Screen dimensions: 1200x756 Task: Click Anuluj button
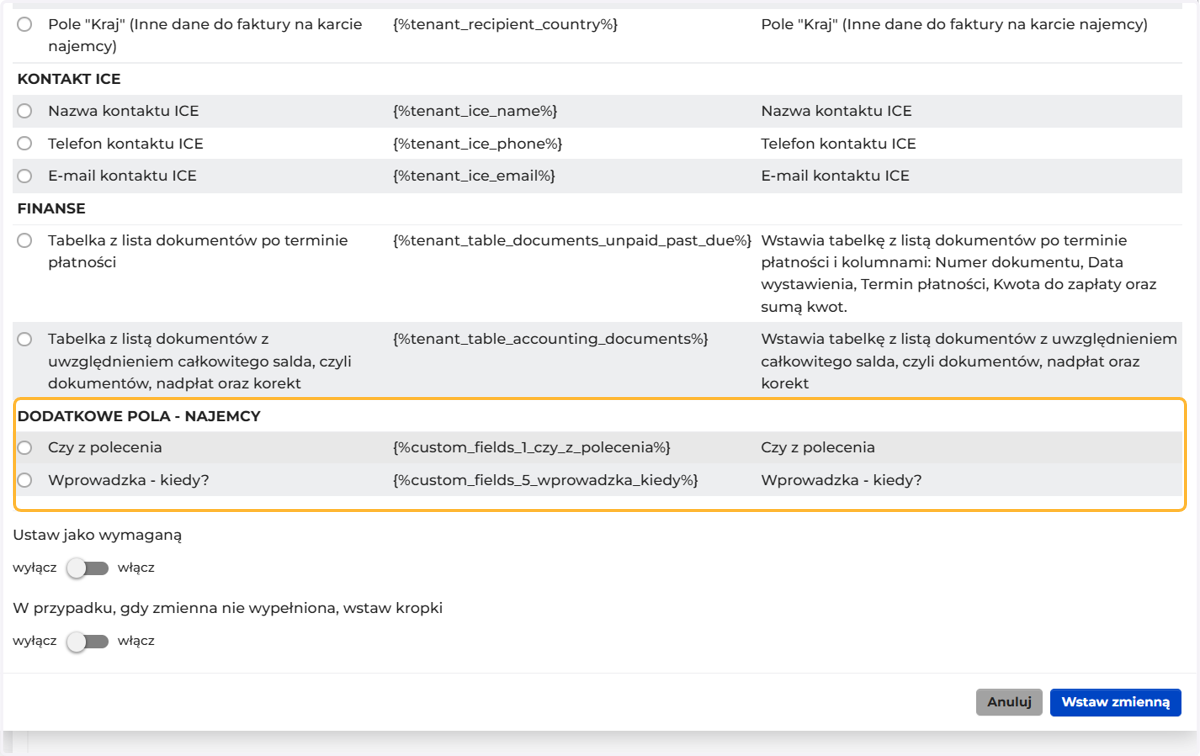pos(1009,702)
